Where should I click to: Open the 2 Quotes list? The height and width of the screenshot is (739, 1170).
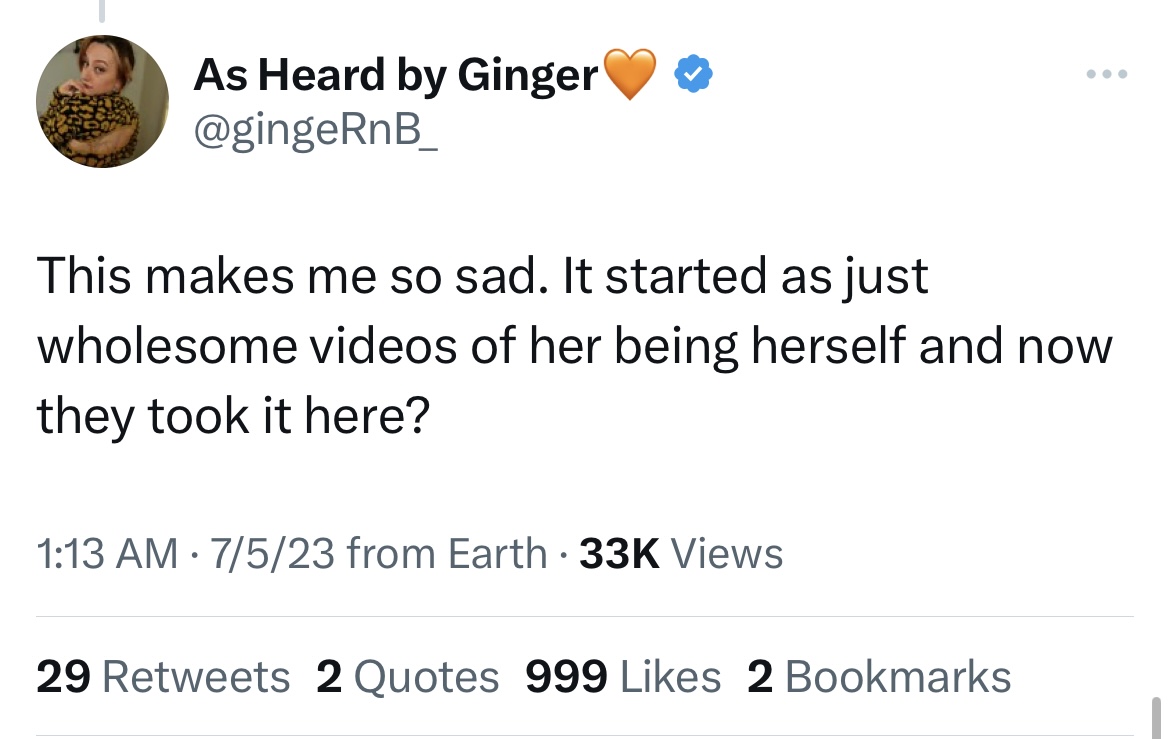(407, 677)
